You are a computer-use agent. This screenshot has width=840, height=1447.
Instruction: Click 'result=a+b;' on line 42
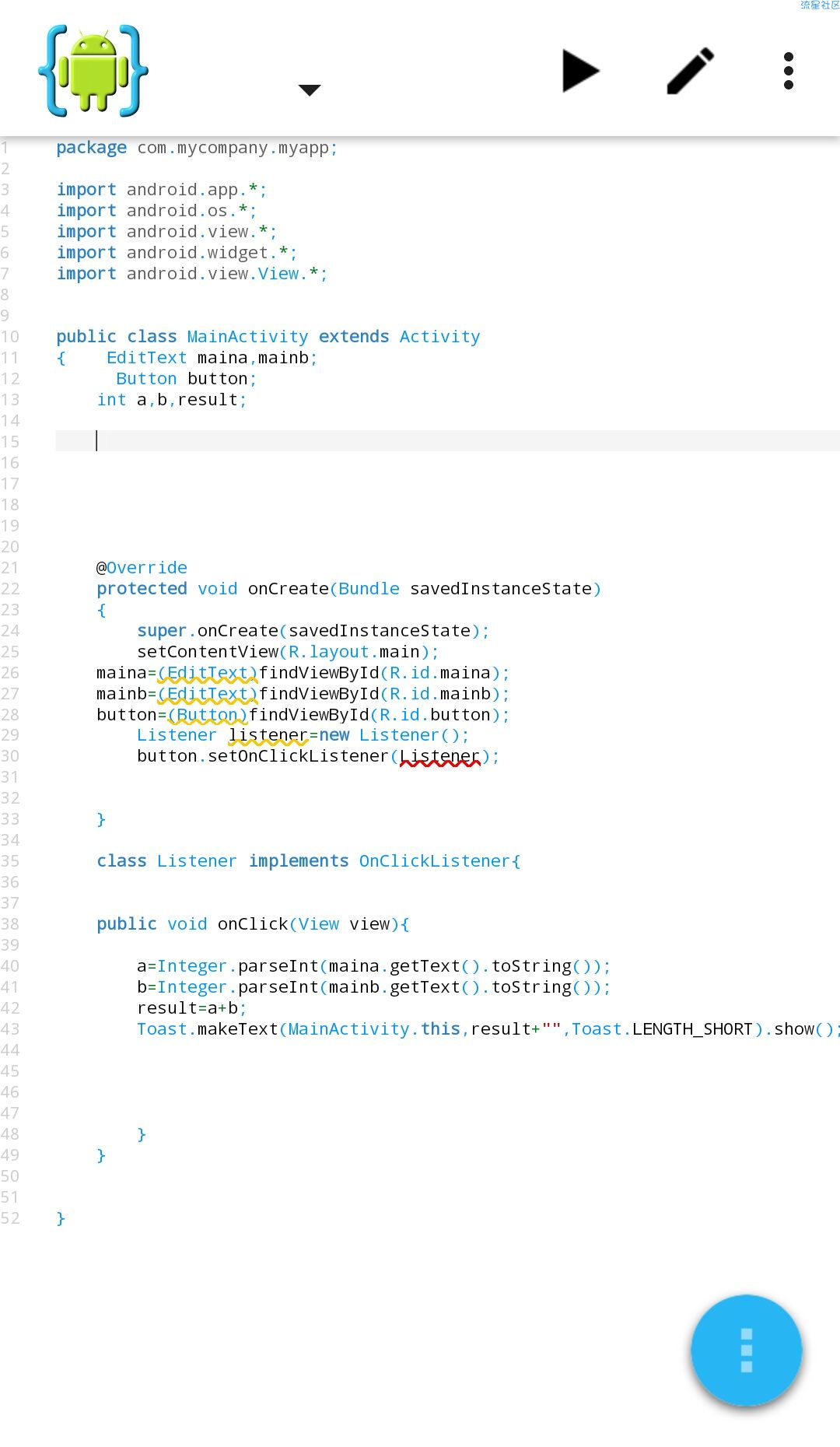(x=192, y=1008)
